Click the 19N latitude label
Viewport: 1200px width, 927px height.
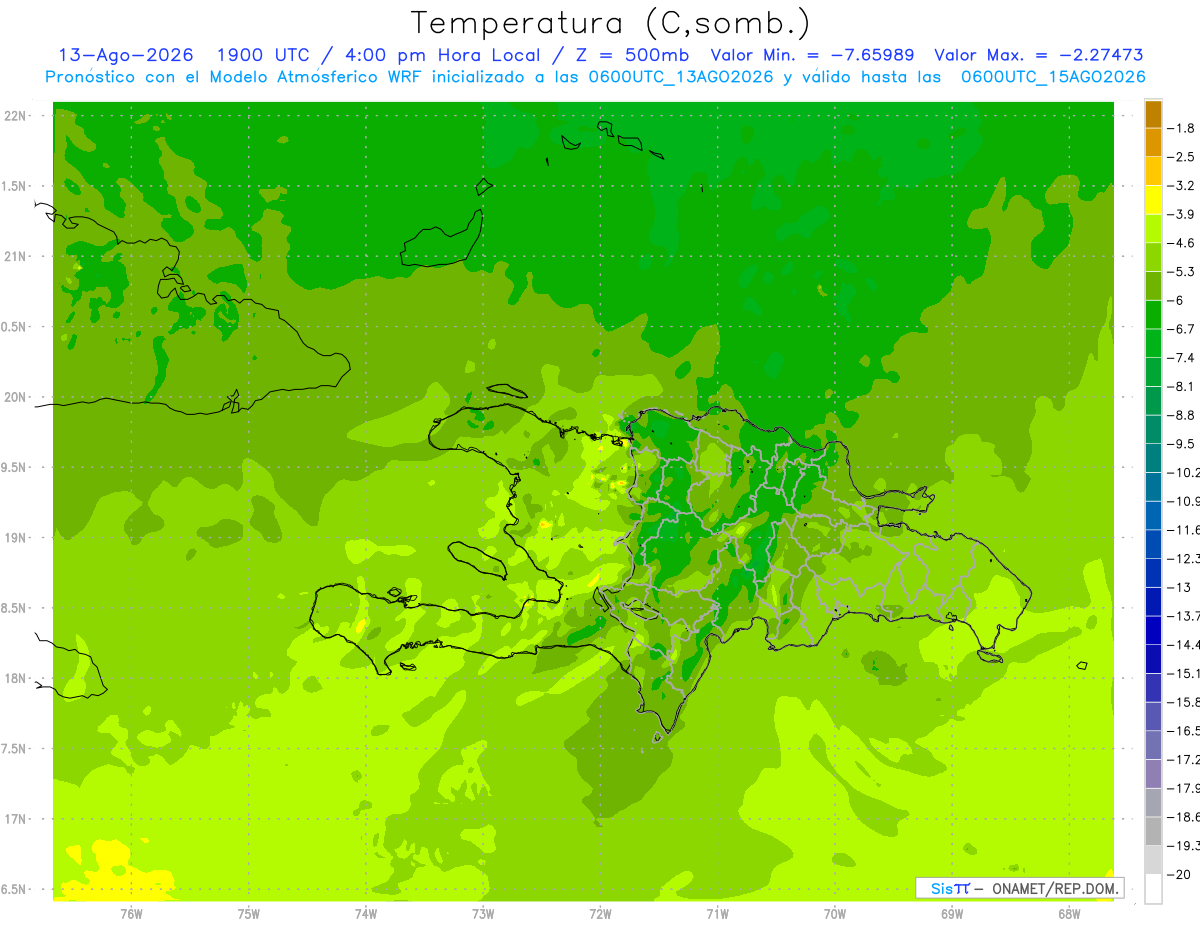click(16, 538)
